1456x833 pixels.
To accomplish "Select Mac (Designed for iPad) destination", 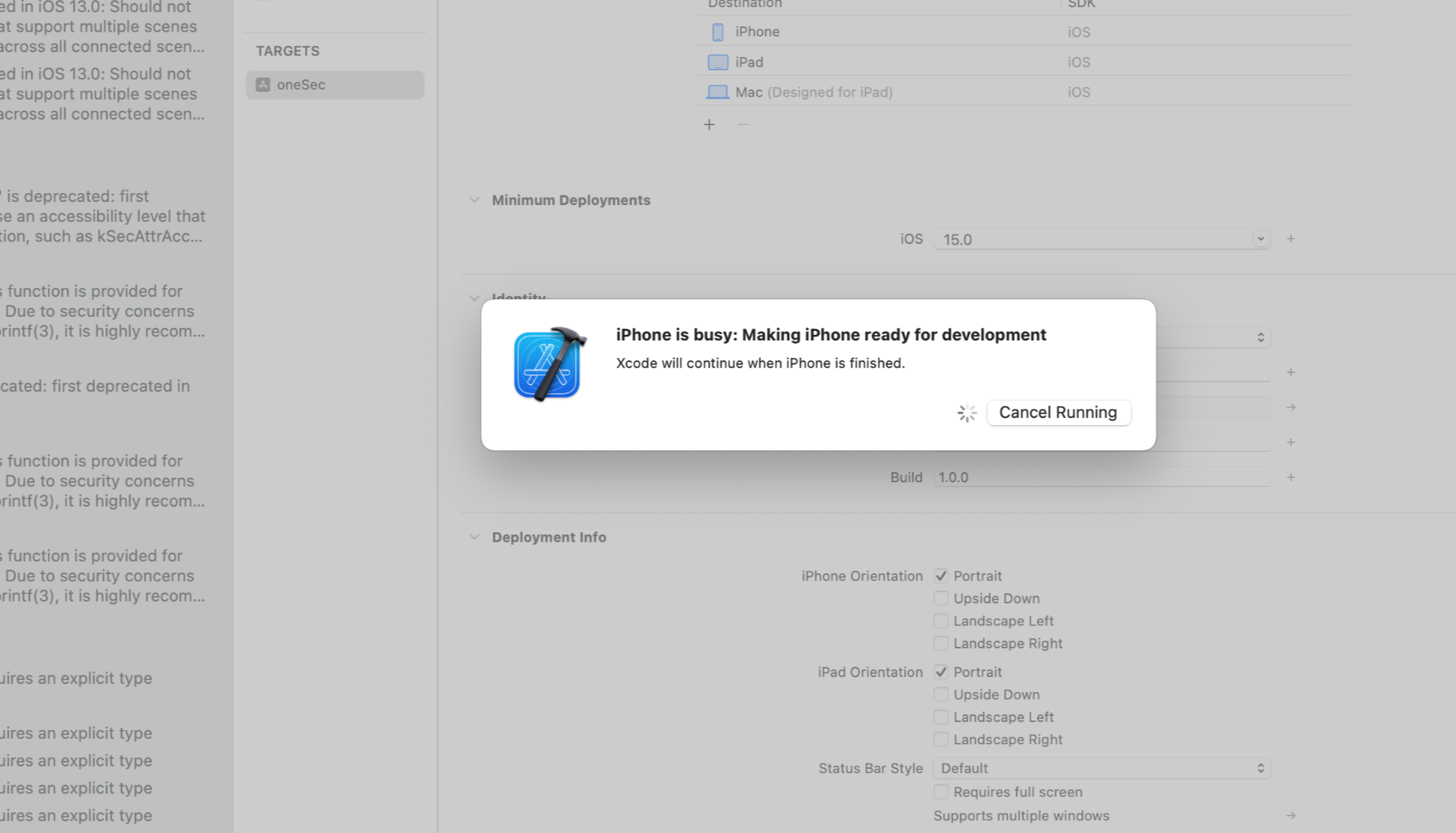I will point(814,92).
